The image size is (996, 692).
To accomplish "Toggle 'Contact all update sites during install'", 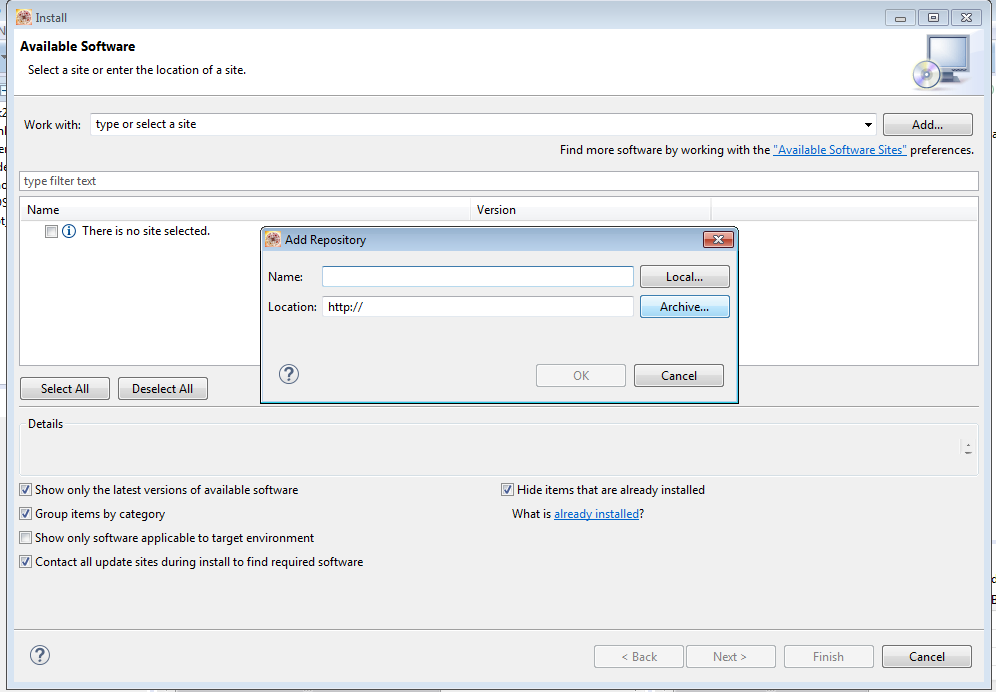I will click(x=26, y=562).
